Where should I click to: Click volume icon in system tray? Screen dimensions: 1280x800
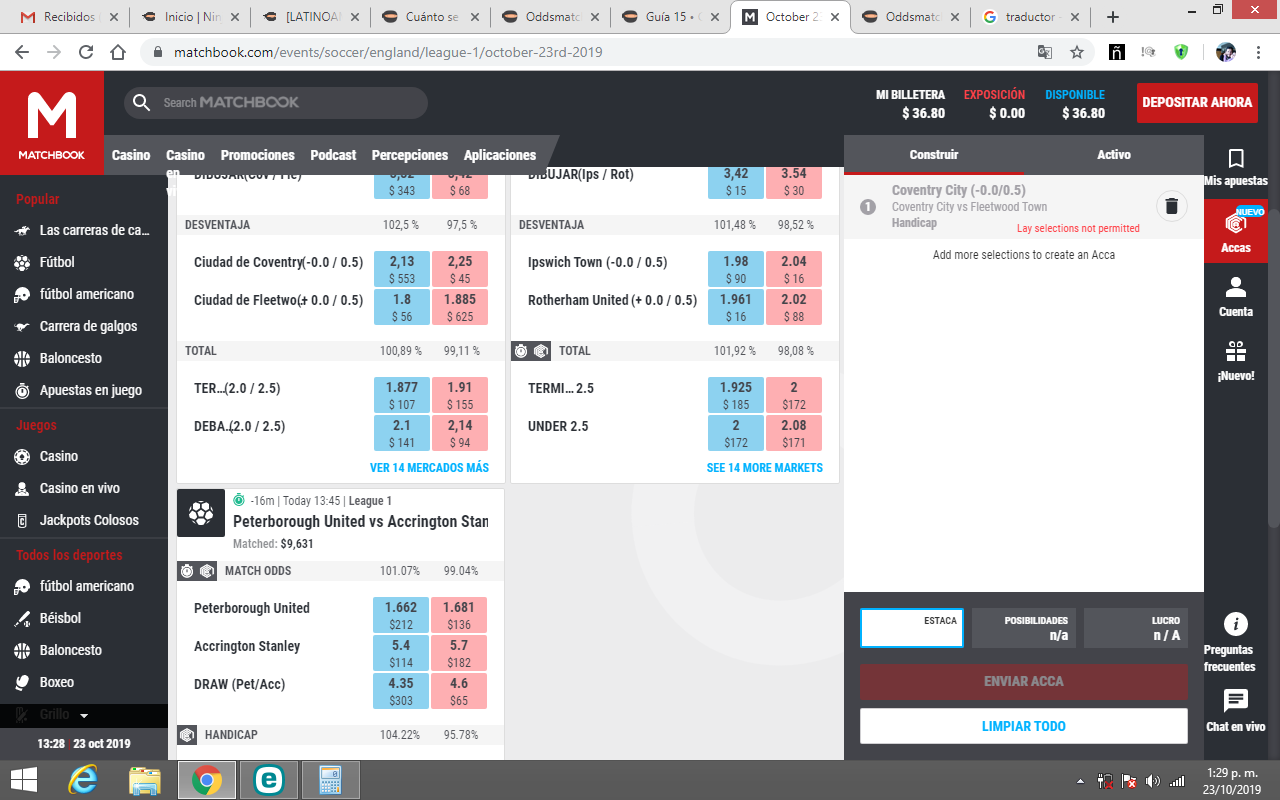click(x=1152, y=781)
